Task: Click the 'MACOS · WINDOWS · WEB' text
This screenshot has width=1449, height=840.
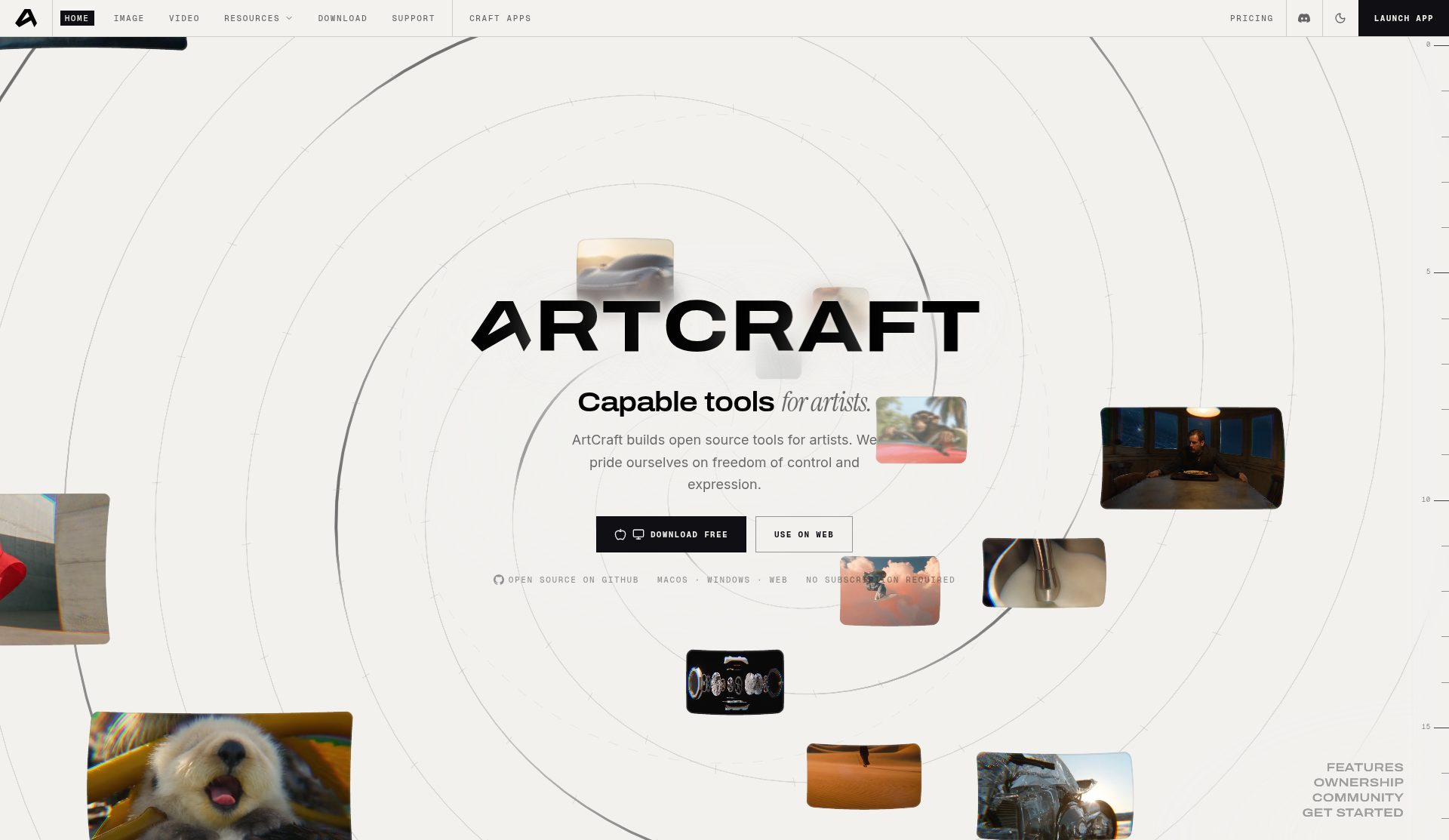Action: click(722, 580)
